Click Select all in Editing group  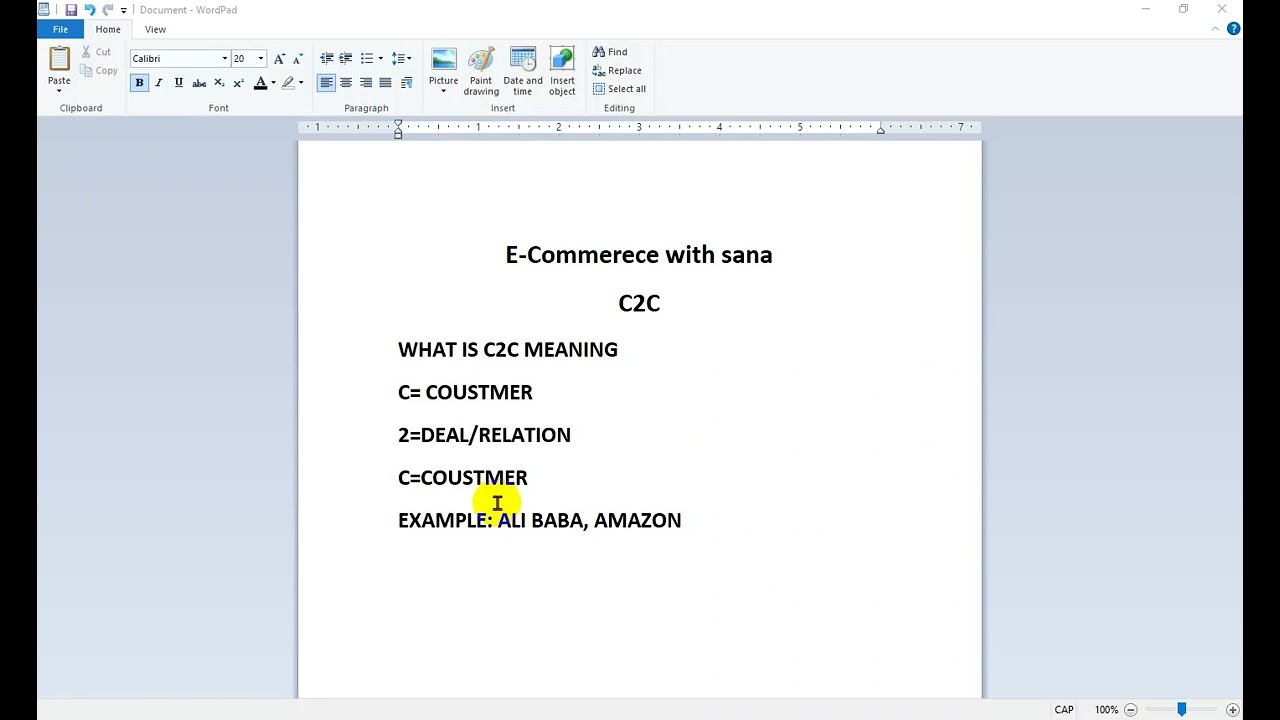[619, 89]
